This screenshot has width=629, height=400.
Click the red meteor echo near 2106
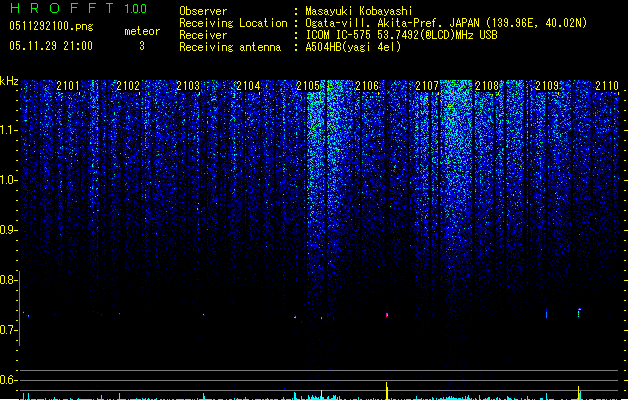click(x=387, y=315)
